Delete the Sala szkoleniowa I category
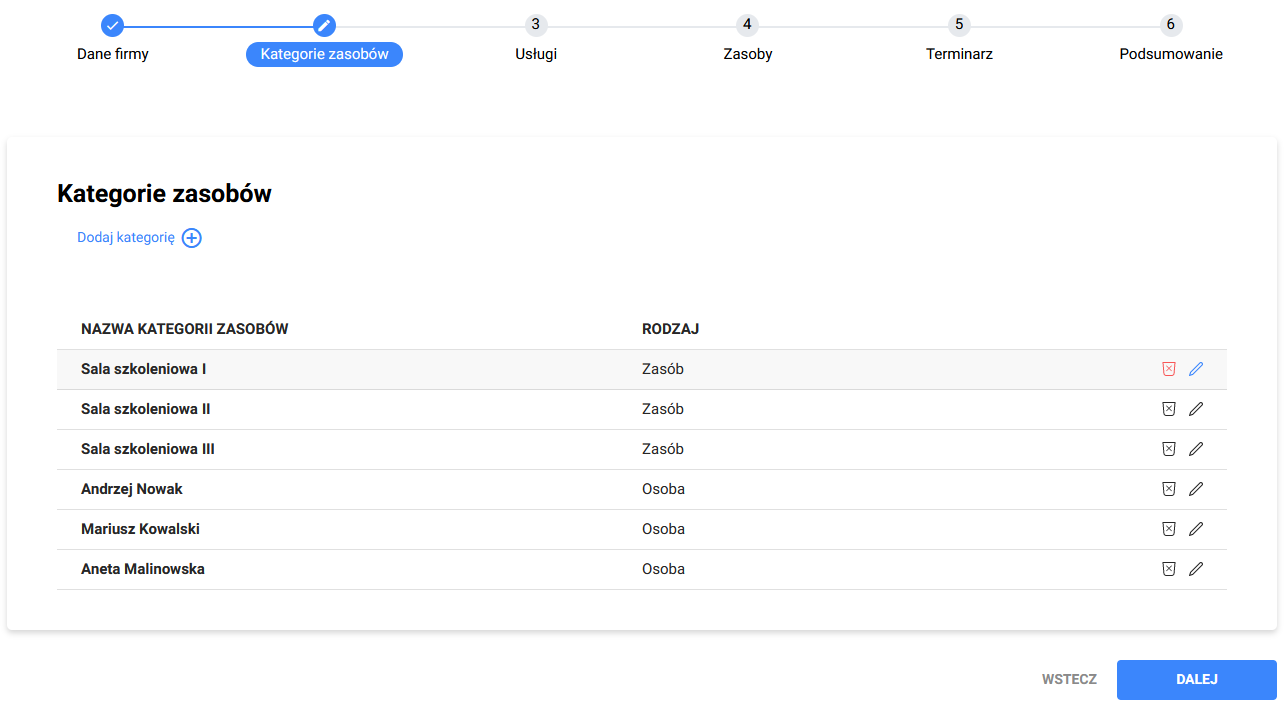 pyautogui.click(x=1168, y=369)
